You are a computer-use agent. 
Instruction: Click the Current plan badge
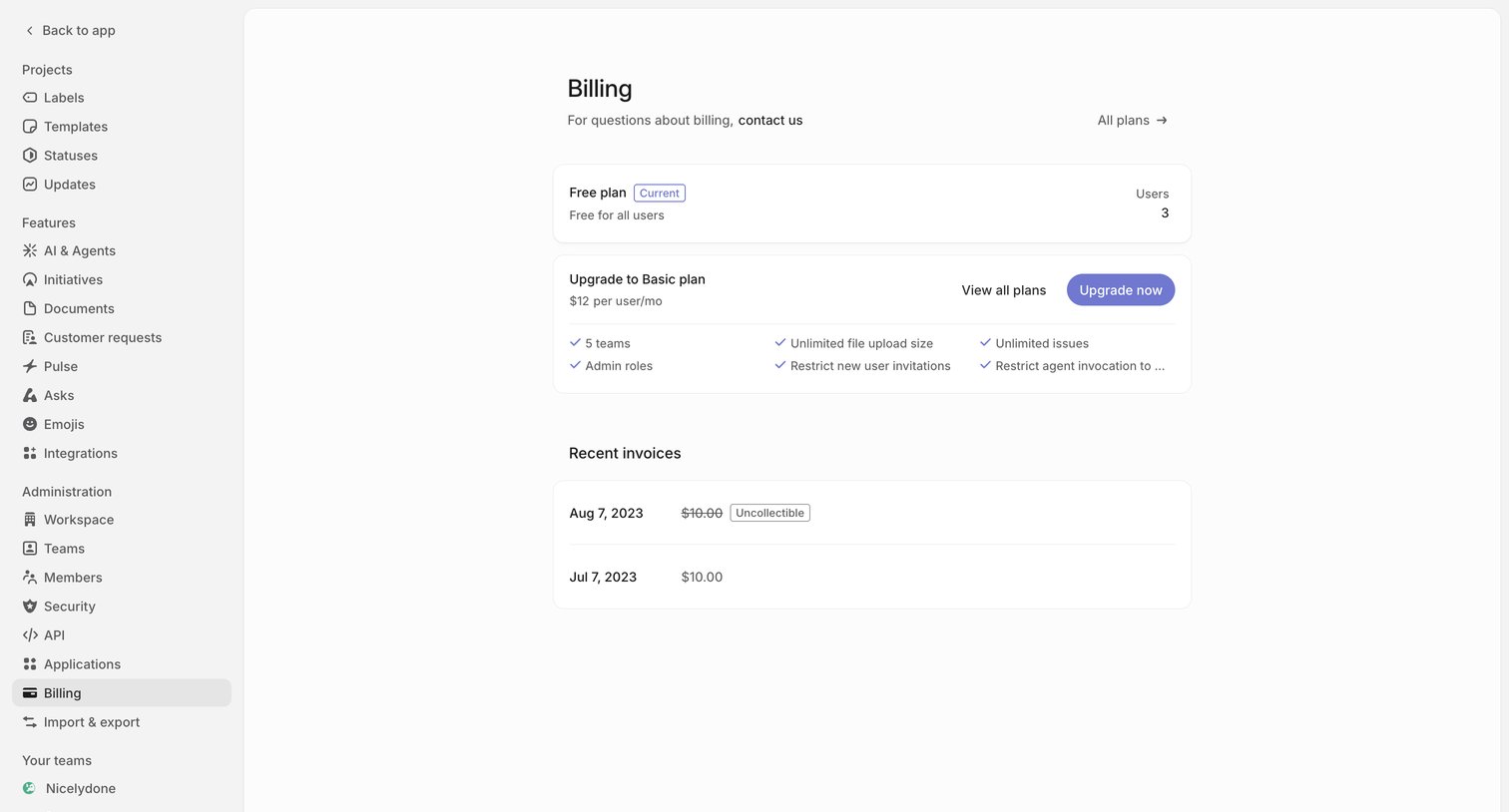point(660,194)
